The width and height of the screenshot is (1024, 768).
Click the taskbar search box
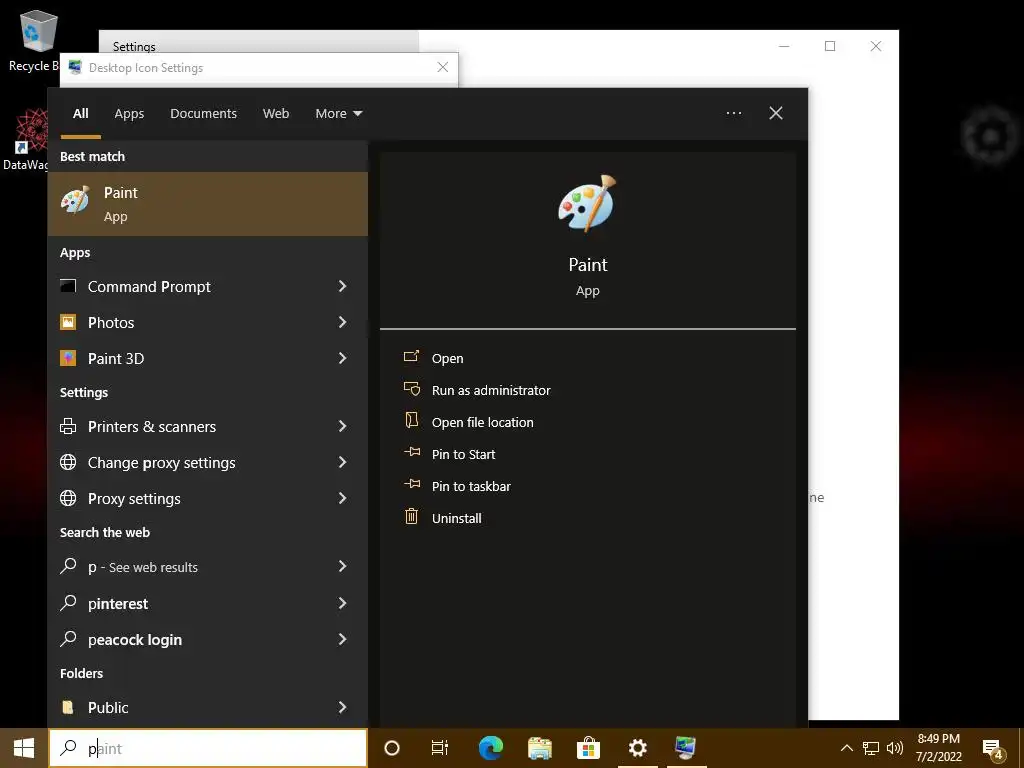[x=208, y=748]
